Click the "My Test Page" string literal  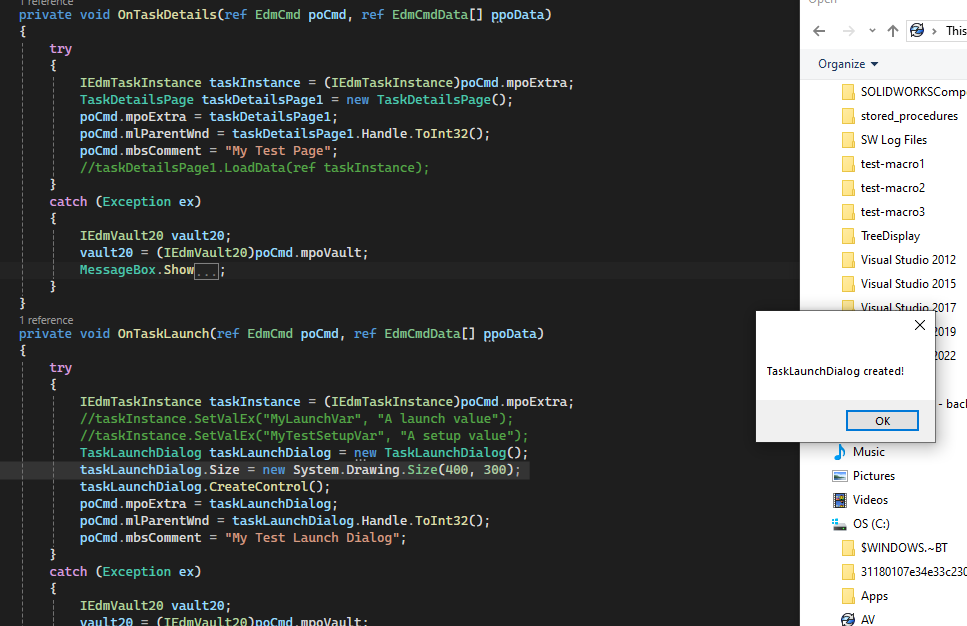coord(278,151)
